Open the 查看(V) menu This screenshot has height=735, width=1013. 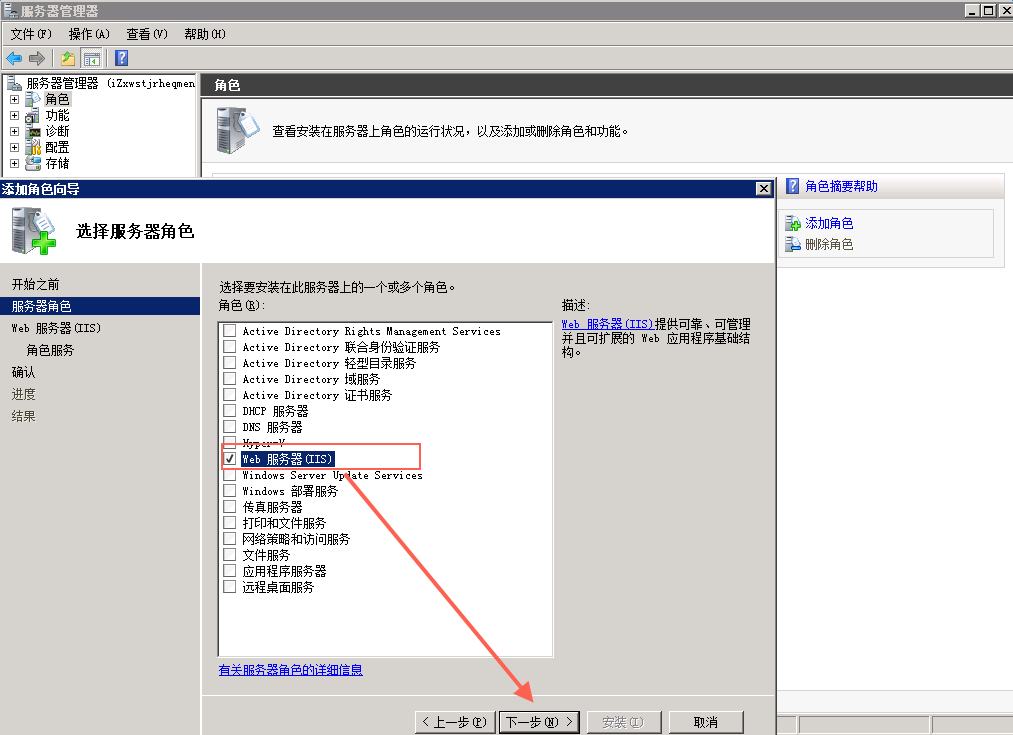pyautogui.click(x=146, y=34)
